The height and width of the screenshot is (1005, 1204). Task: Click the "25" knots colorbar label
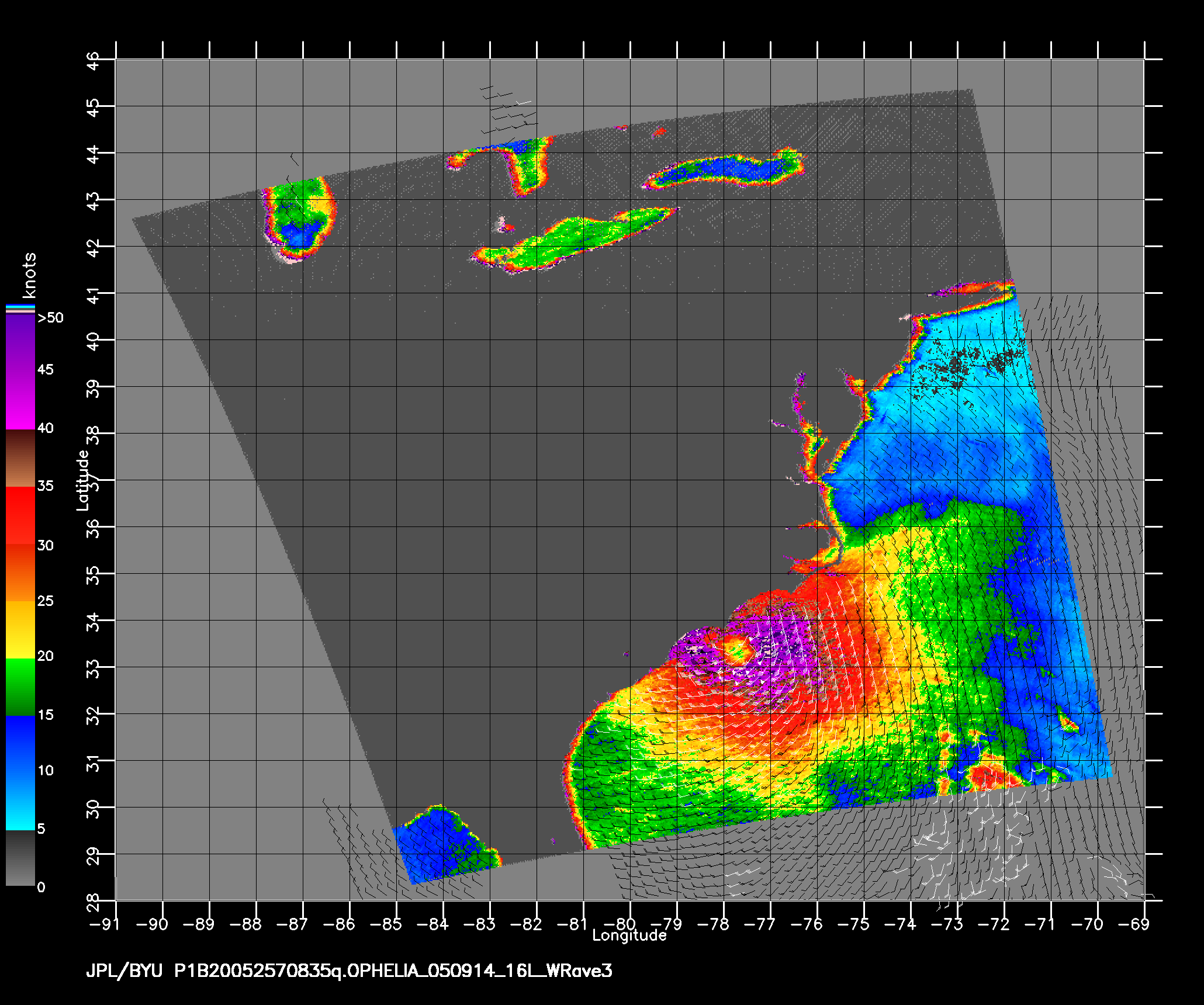tap(46, 601)
